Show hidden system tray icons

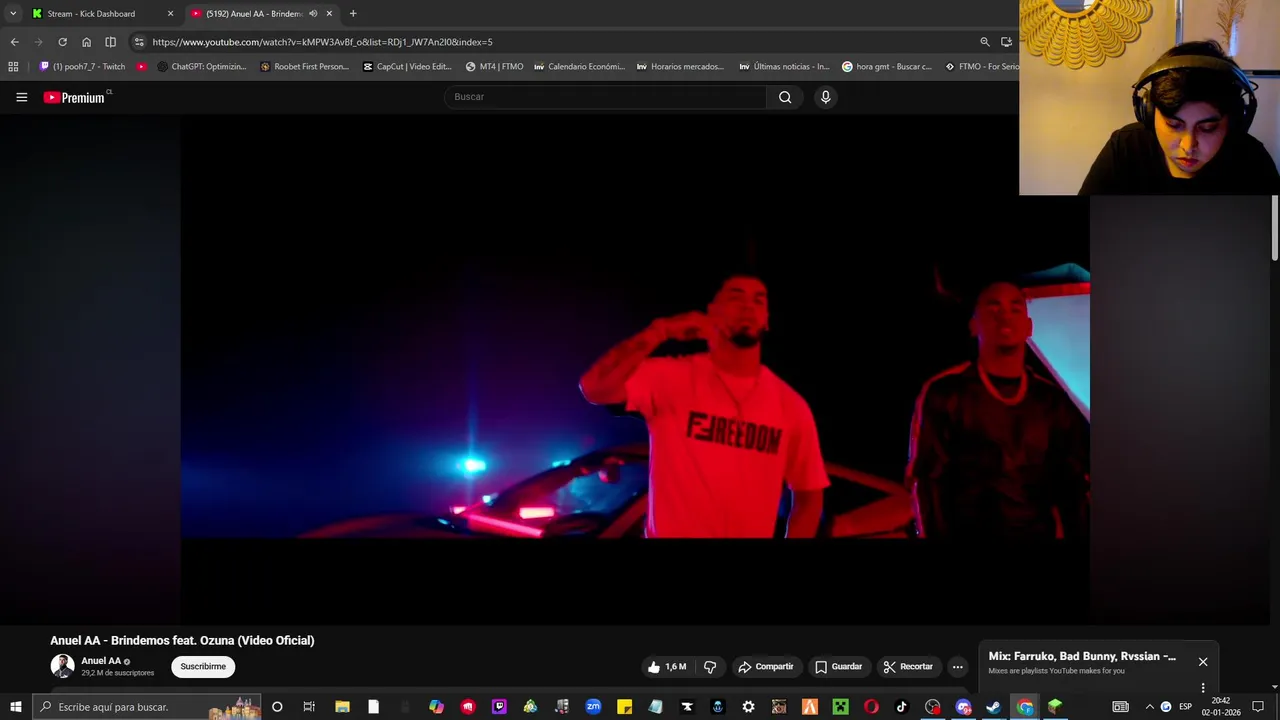pyautogui.click(x=1149, y=707)
